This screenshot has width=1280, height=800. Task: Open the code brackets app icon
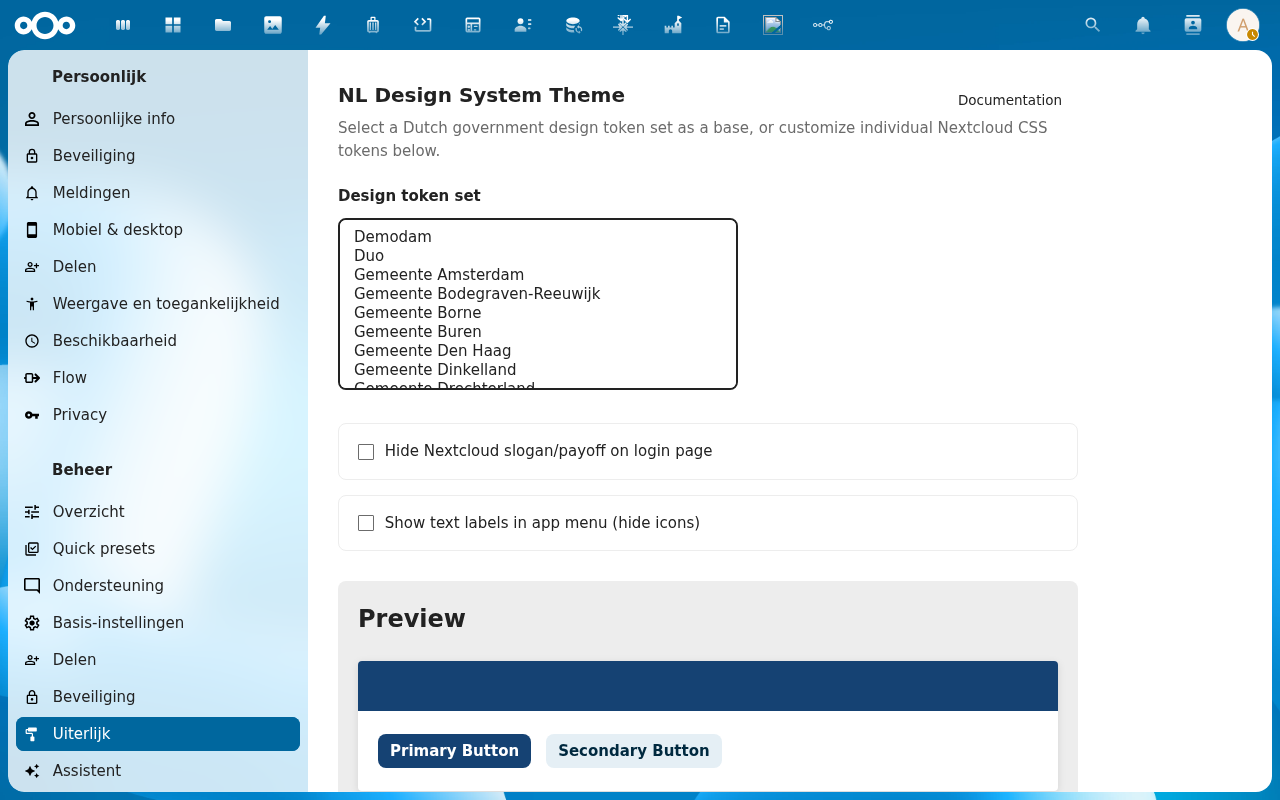(423, 25)
